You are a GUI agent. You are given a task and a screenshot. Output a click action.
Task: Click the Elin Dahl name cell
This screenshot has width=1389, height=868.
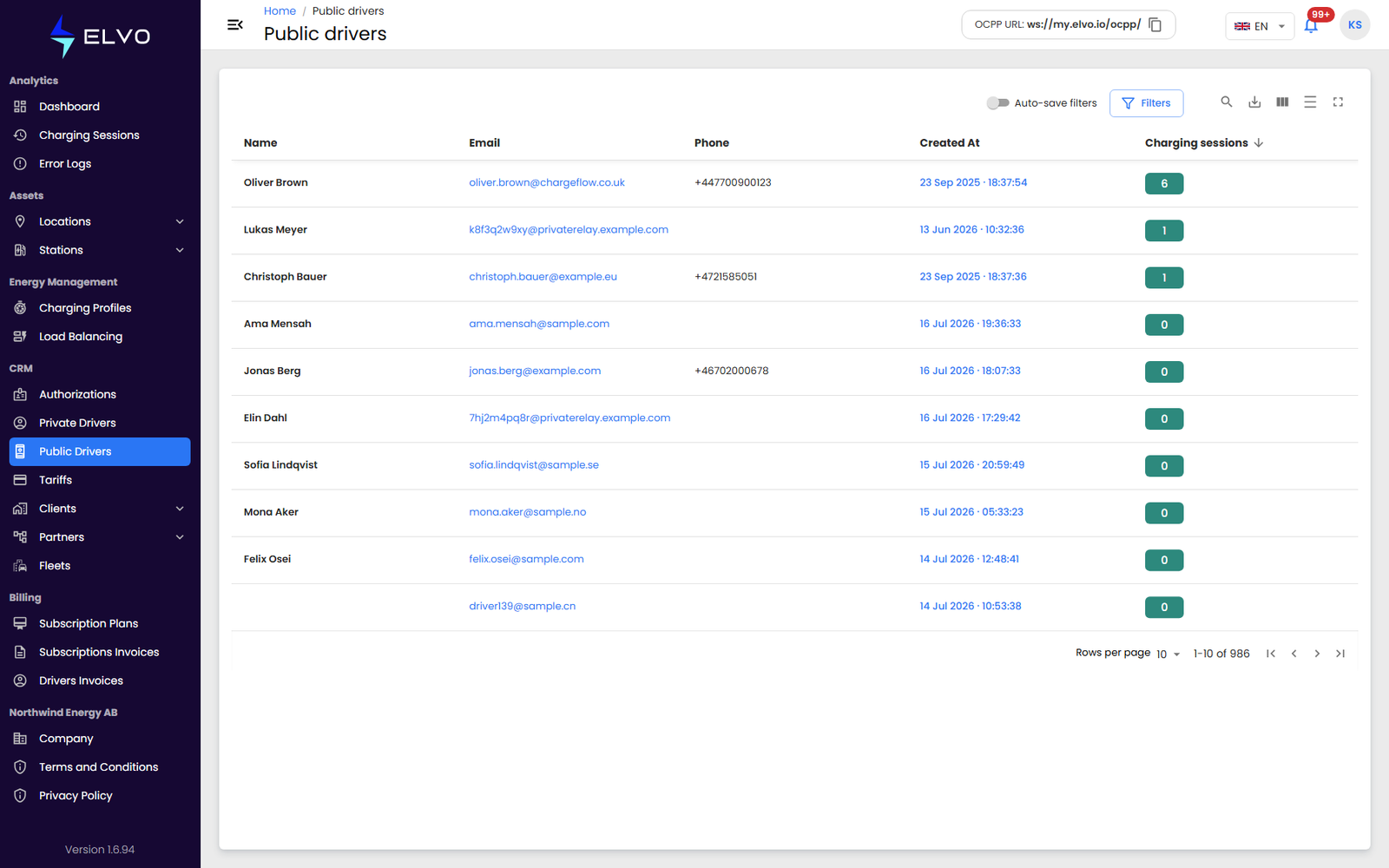(265, 418)
